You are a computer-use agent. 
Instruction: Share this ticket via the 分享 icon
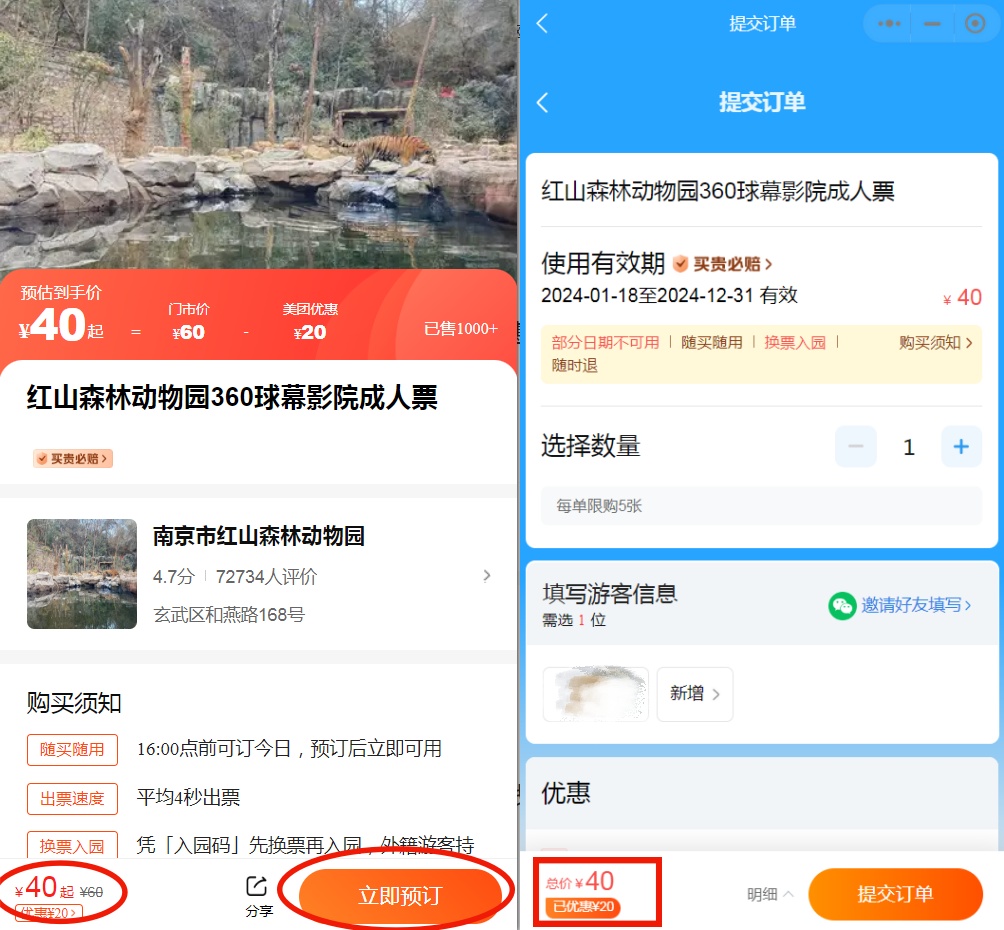coord(259,896)
